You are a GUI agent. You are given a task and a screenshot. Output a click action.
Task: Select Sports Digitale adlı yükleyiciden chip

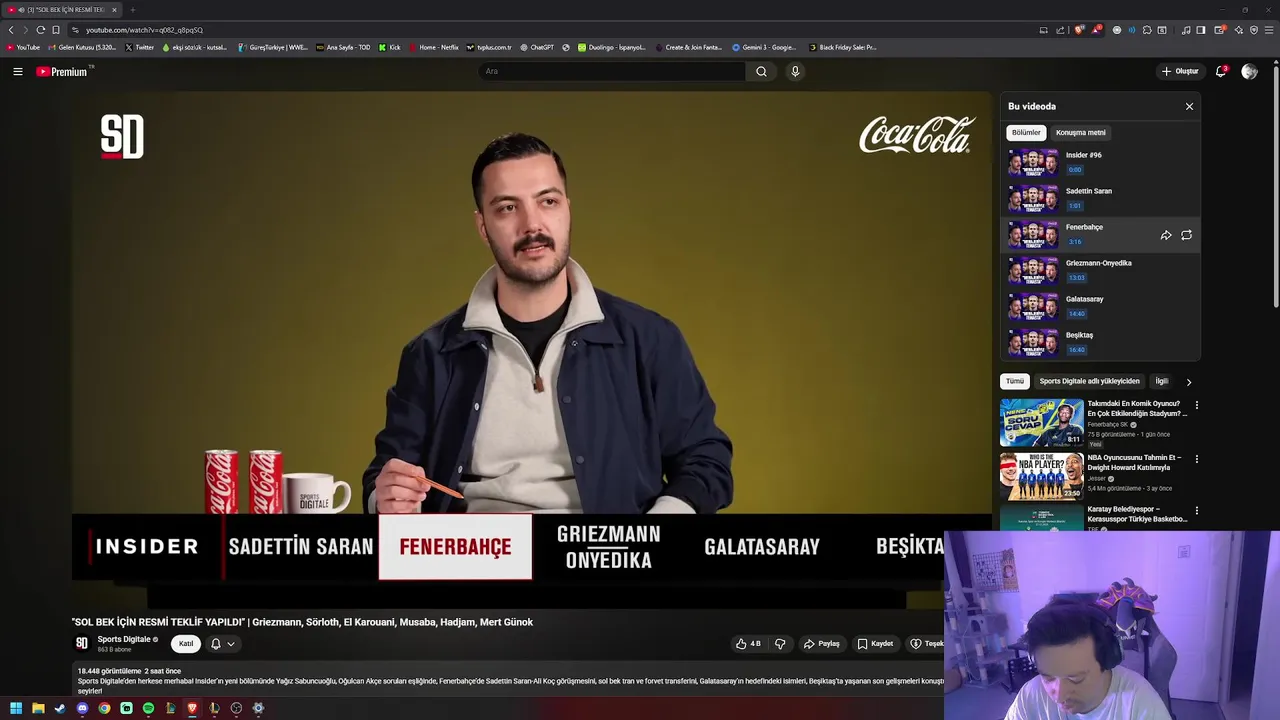click(x=1089, y=381)
